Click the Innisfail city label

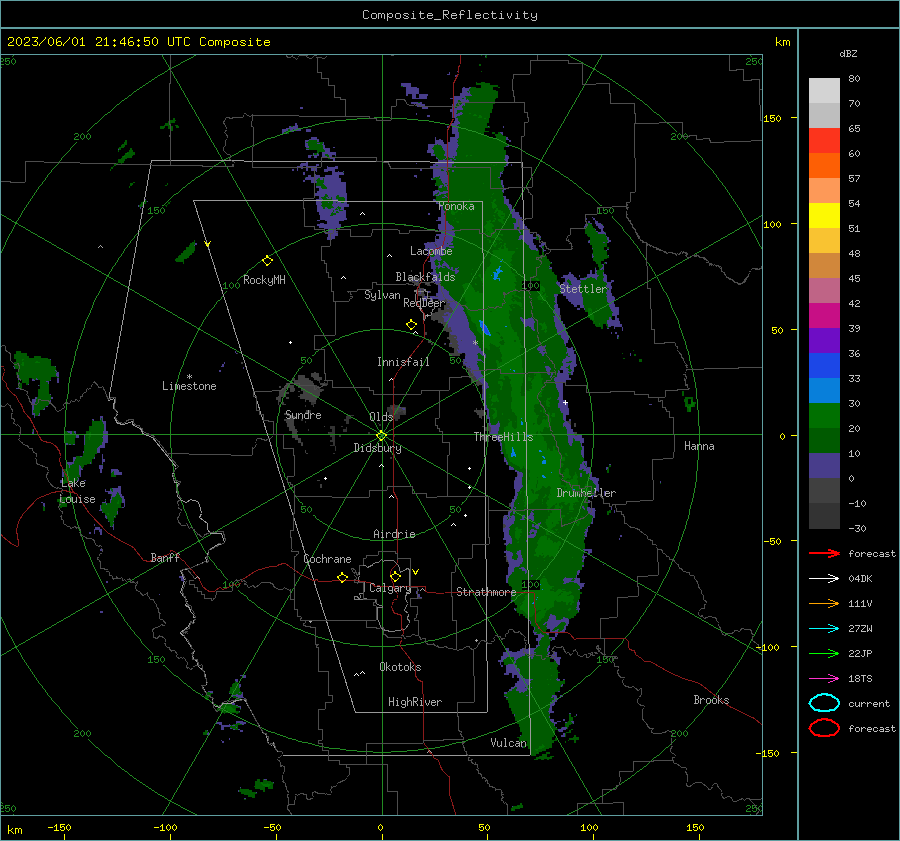(403, 362)
